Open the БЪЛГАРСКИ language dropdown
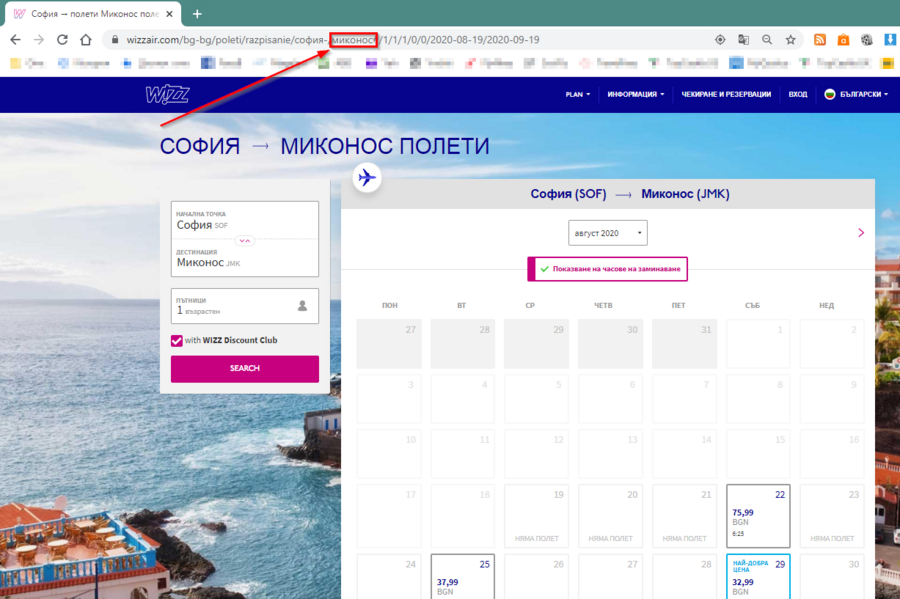Screen dimensions: 900x599 click(856, 95)
